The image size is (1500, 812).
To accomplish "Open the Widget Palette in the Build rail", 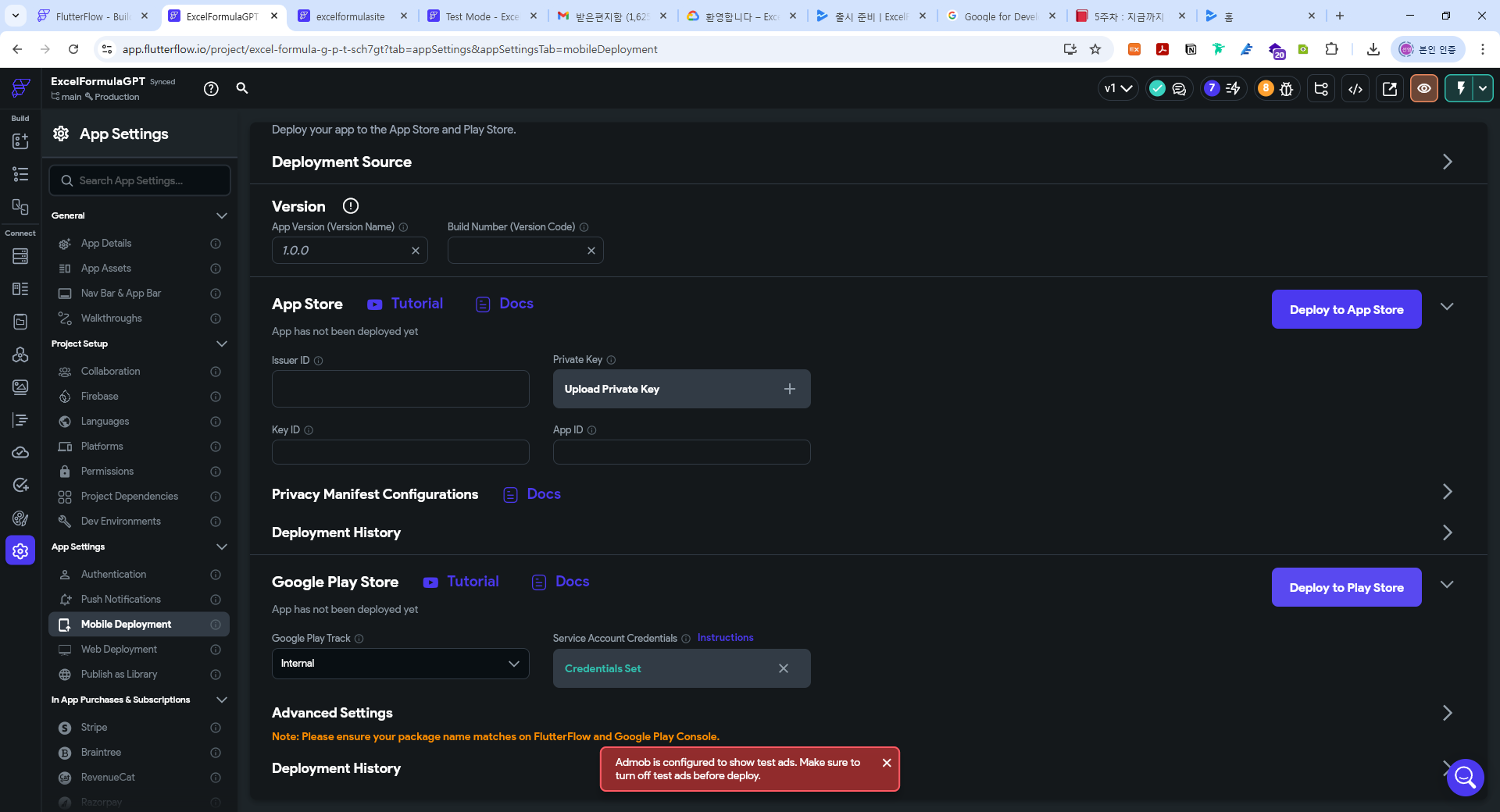I will coord(20,141).
